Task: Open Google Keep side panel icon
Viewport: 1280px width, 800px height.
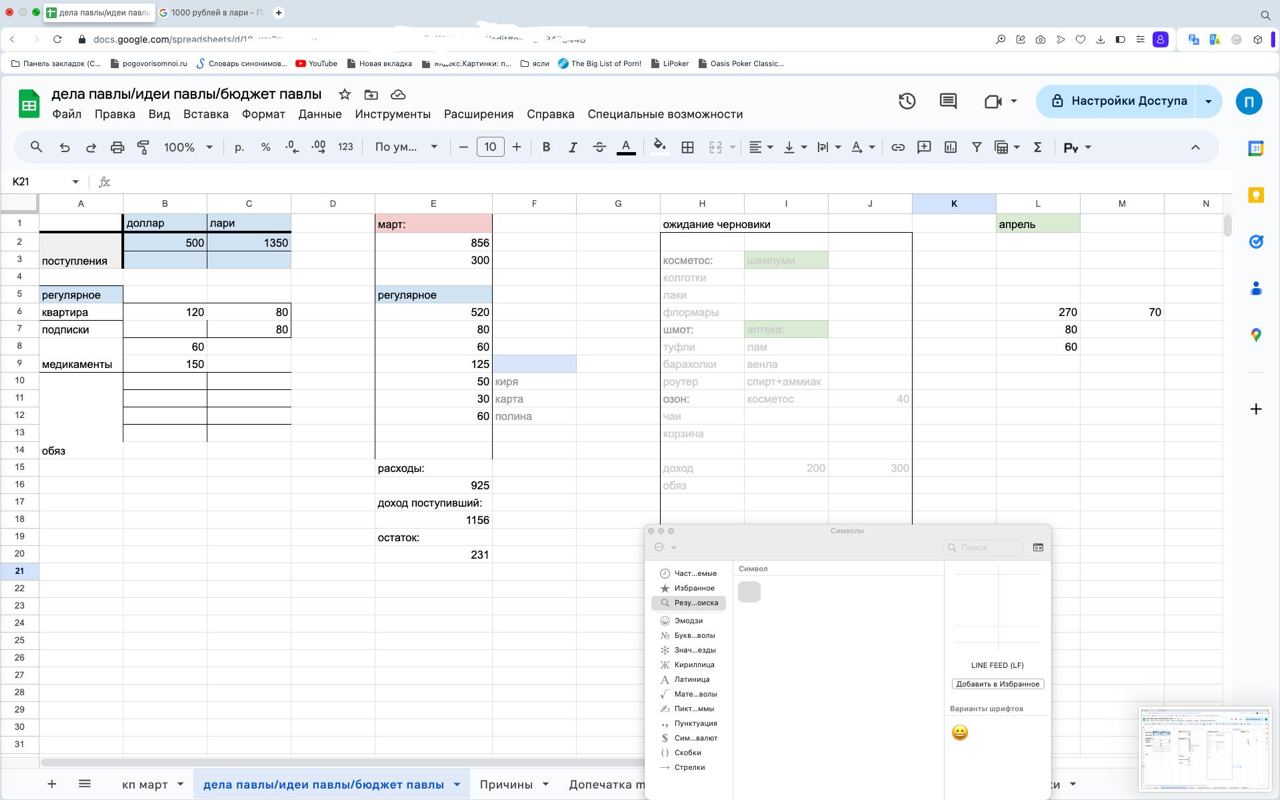Action: [x=1256, y=194]
